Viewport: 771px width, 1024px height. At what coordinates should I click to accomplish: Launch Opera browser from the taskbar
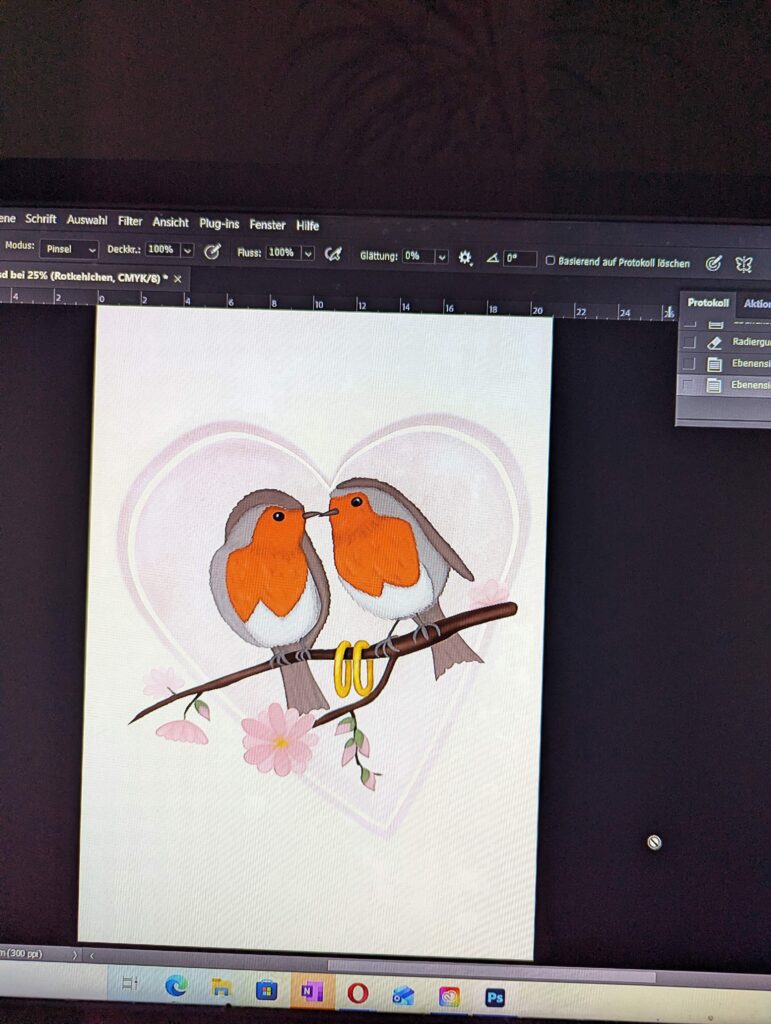(357, 993)
